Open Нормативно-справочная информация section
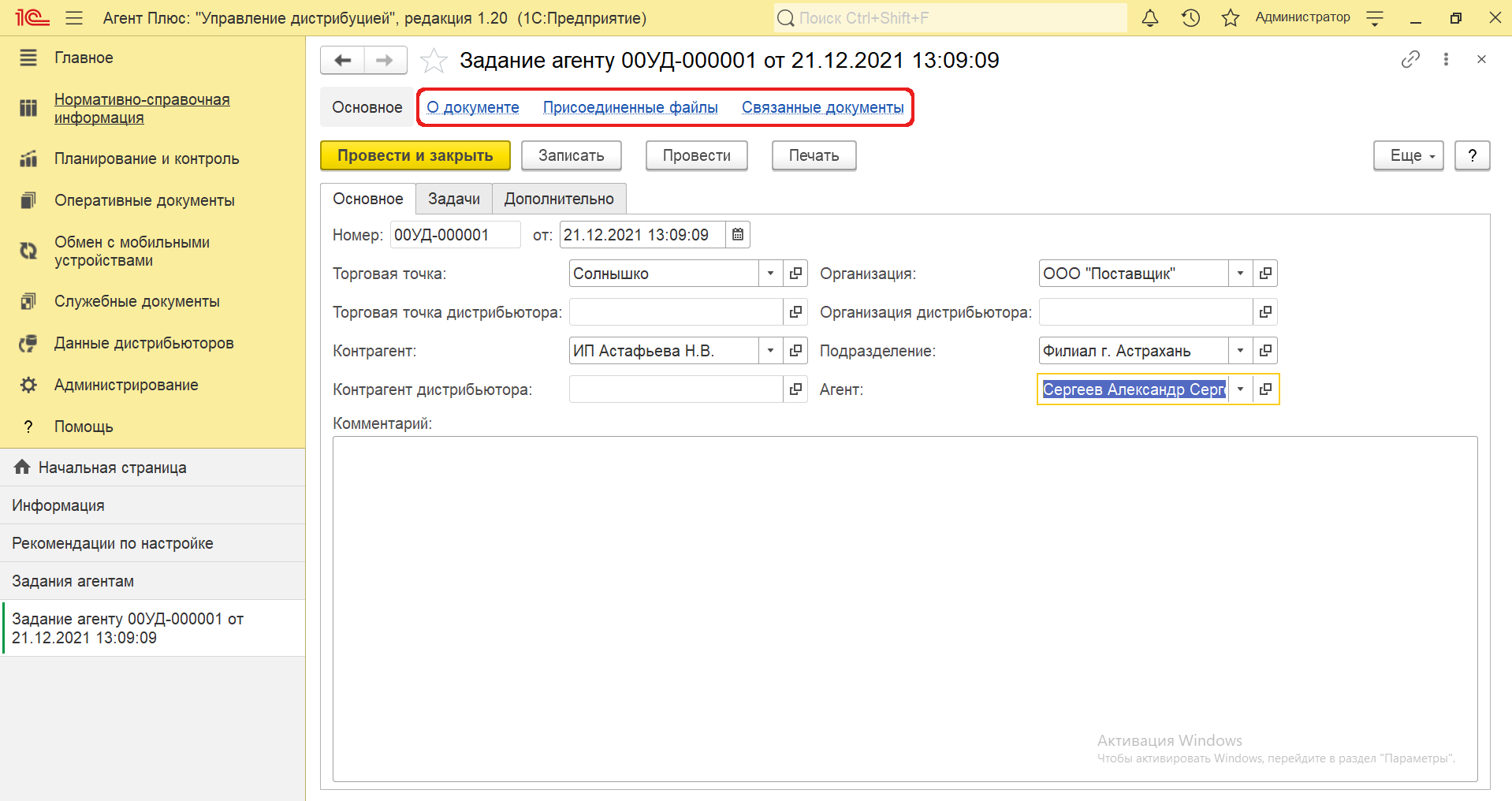The image size is (1512, 801). pyautogui.click(x=142, y=108)
